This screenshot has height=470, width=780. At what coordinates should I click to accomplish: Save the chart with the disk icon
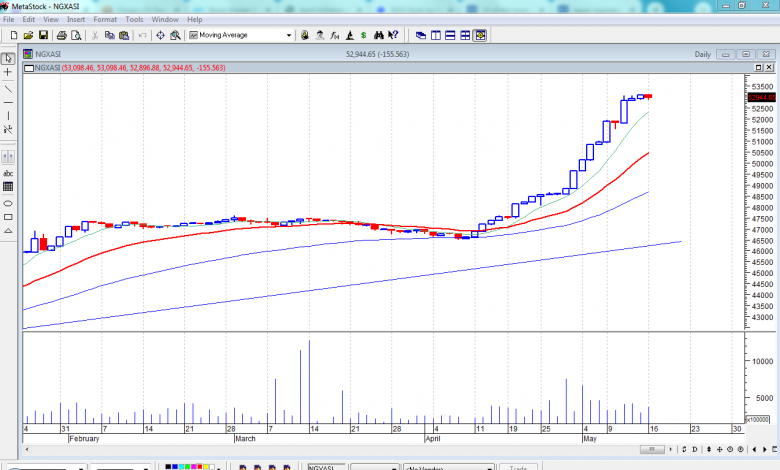(44, 35)
